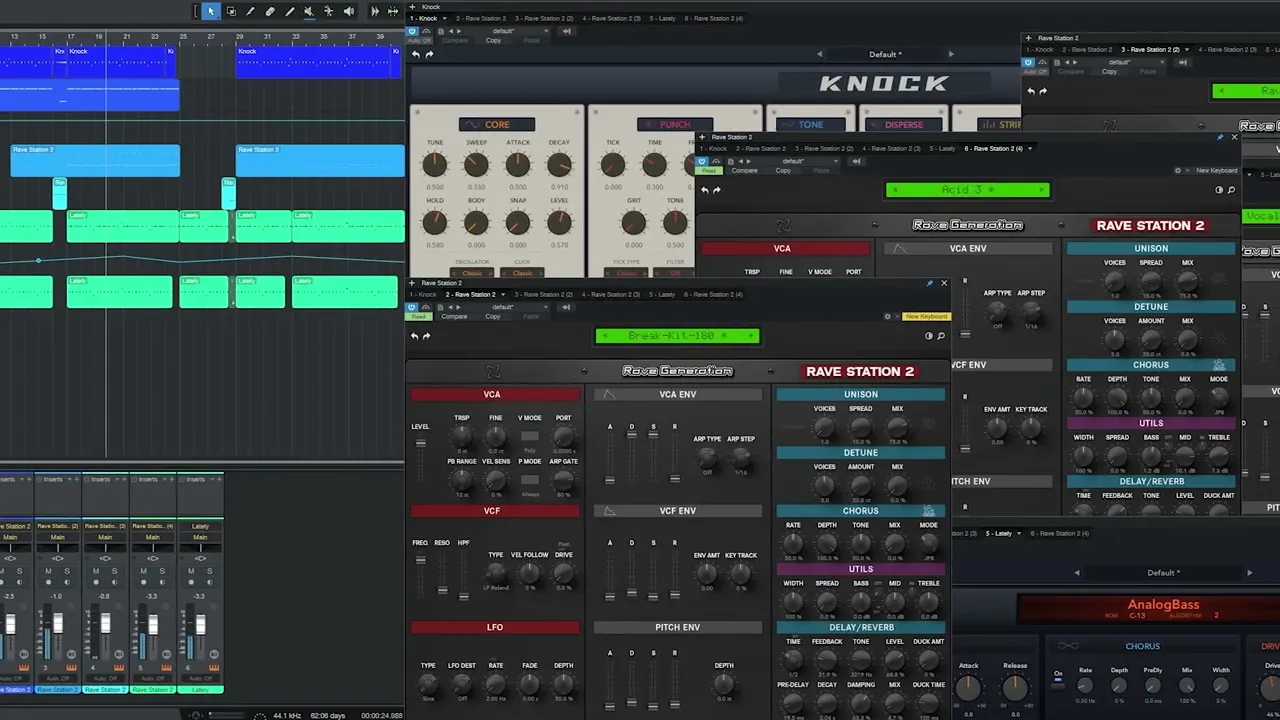
Task: Open Main output selector on Lately channel
Action: click(200, 537)
